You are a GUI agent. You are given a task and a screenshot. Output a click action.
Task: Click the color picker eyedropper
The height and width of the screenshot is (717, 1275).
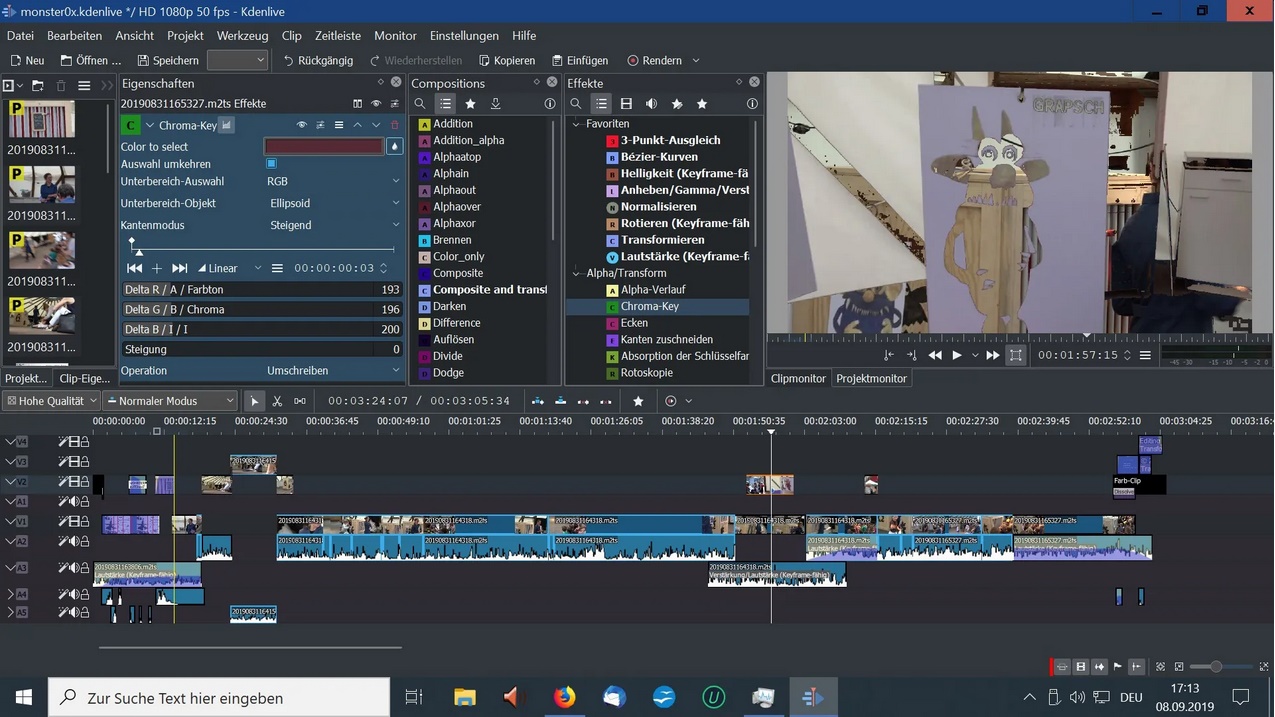pyautogui.click(x=395, y=147)
